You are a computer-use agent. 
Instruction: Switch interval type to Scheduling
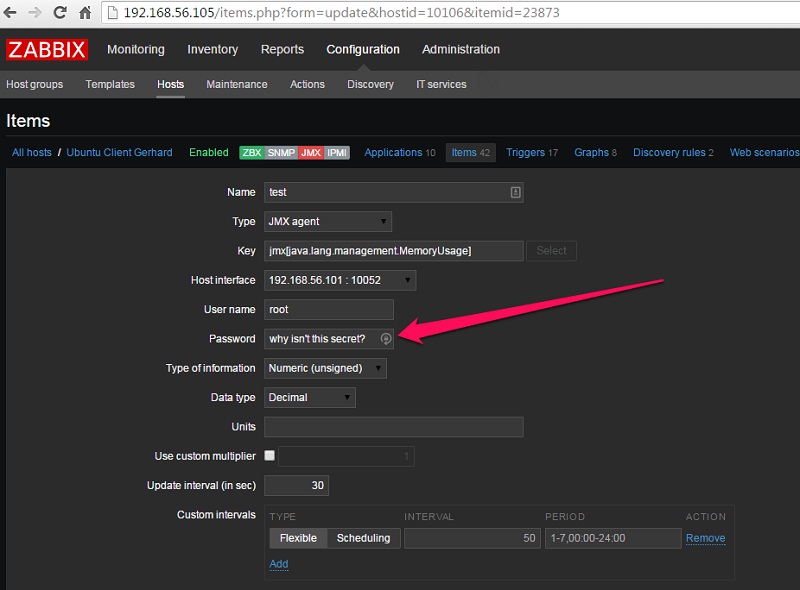tap(363, 538)
